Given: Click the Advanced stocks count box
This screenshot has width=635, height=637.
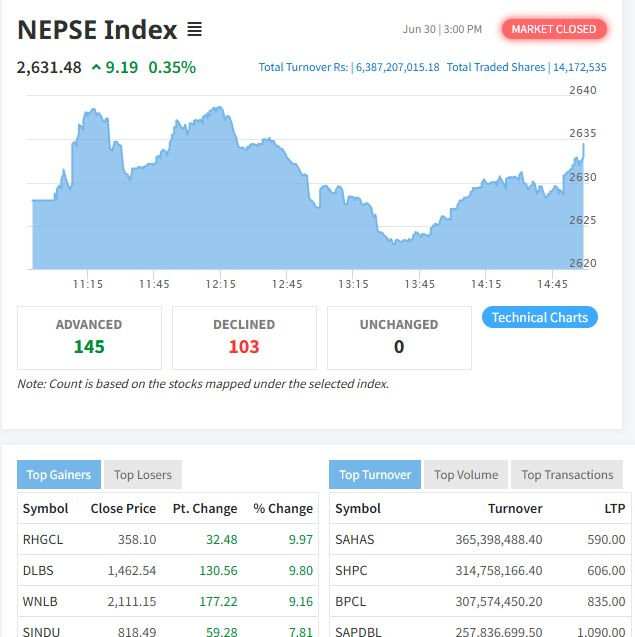Looking at the screenshot, I should [x=89, y=337].
